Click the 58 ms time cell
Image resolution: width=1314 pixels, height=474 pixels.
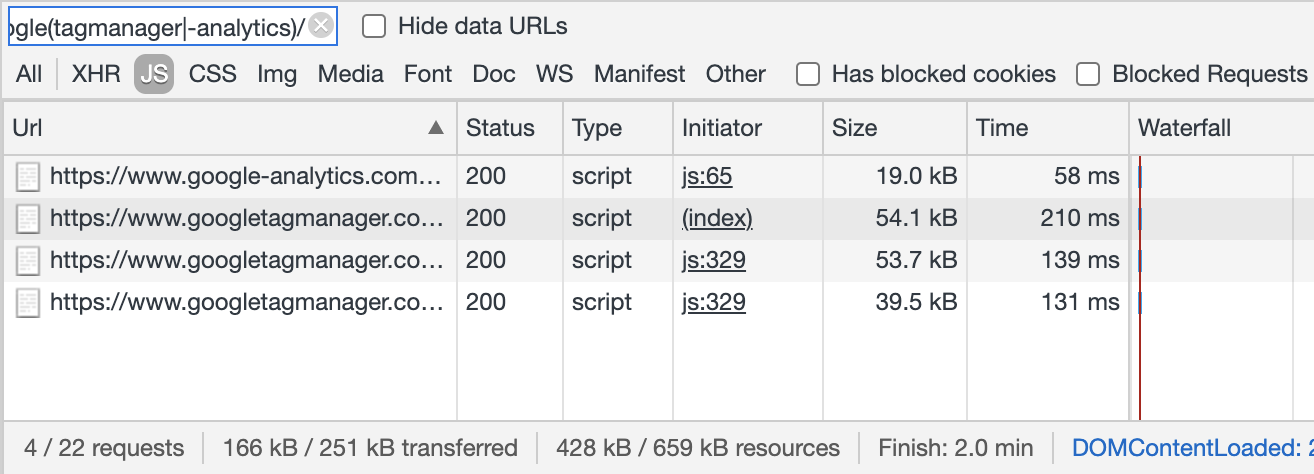1048,177
